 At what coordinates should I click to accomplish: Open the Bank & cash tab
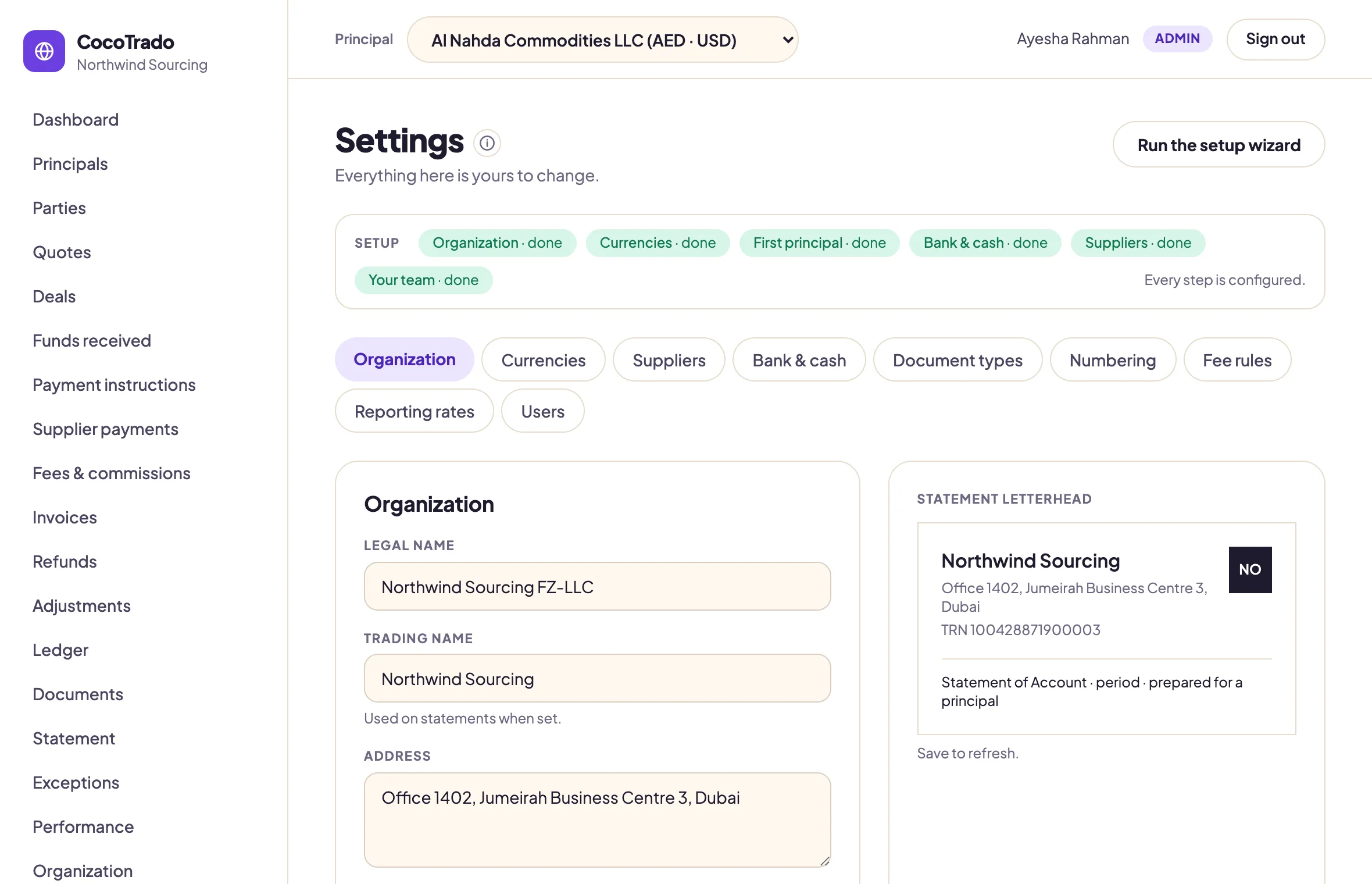click(x=799, y=359)
